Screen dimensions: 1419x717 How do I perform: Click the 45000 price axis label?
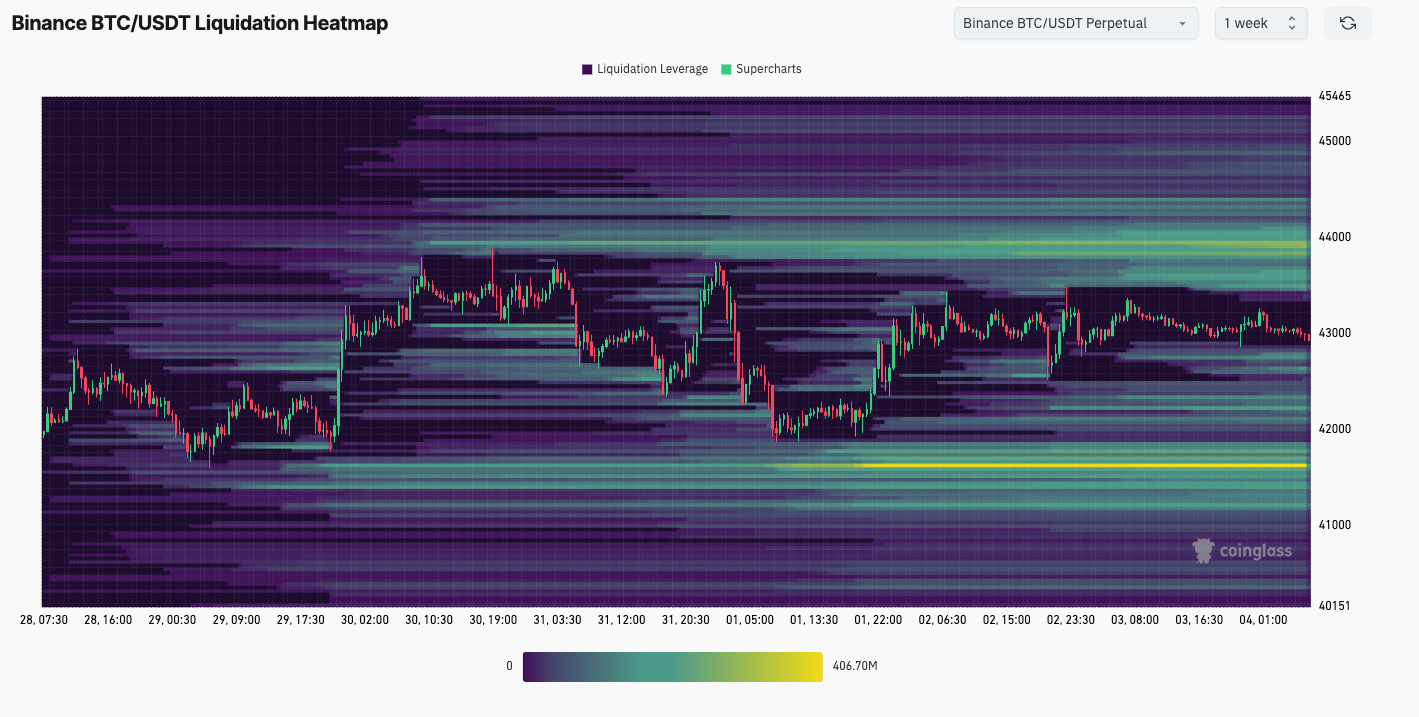coord(1335,141)
